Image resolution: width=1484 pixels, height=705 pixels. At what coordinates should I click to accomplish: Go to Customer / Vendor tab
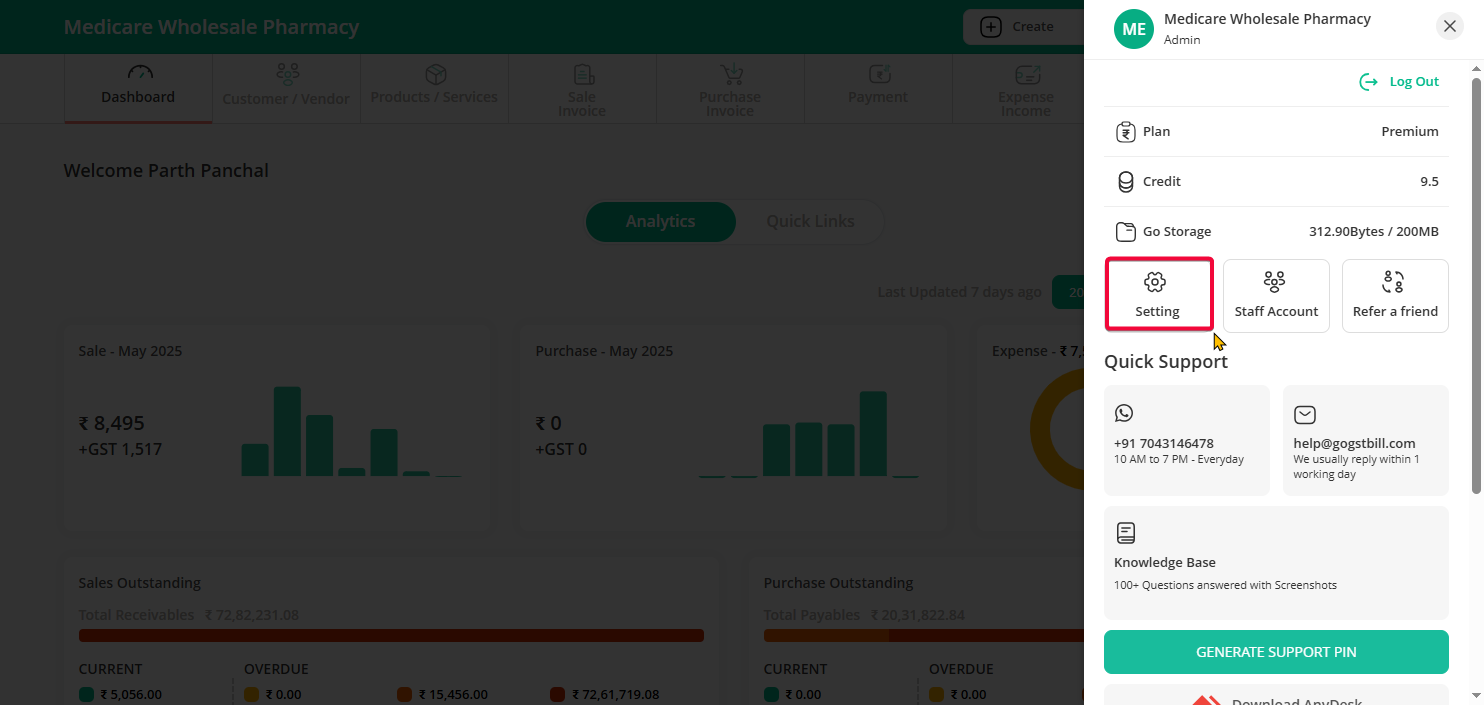pos(286,88)
